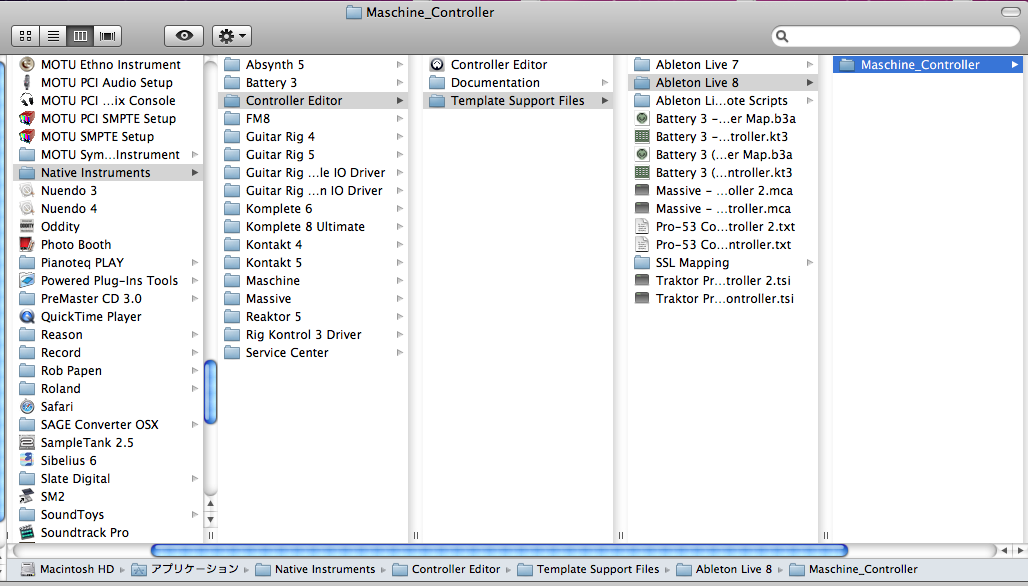This screenshot has height=586, width=1028.
Task: Expand the Komplete 8 Ultimate arrow
Action: coord(399,227)
